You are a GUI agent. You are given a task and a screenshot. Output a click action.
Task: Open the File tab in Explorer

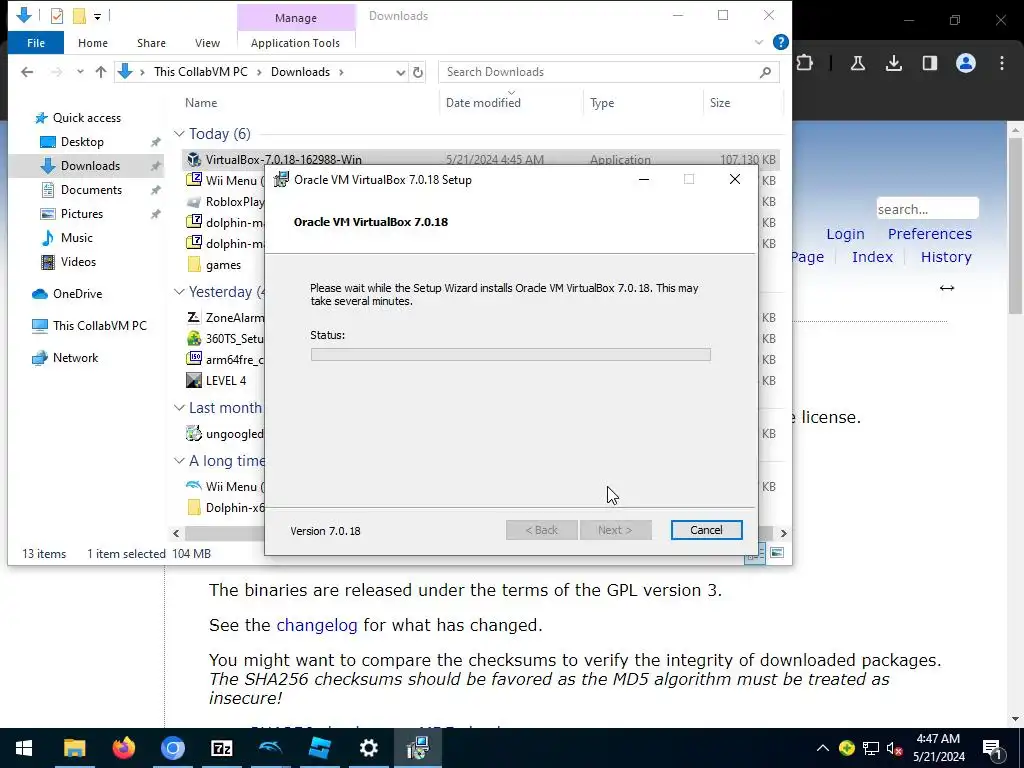36,43
